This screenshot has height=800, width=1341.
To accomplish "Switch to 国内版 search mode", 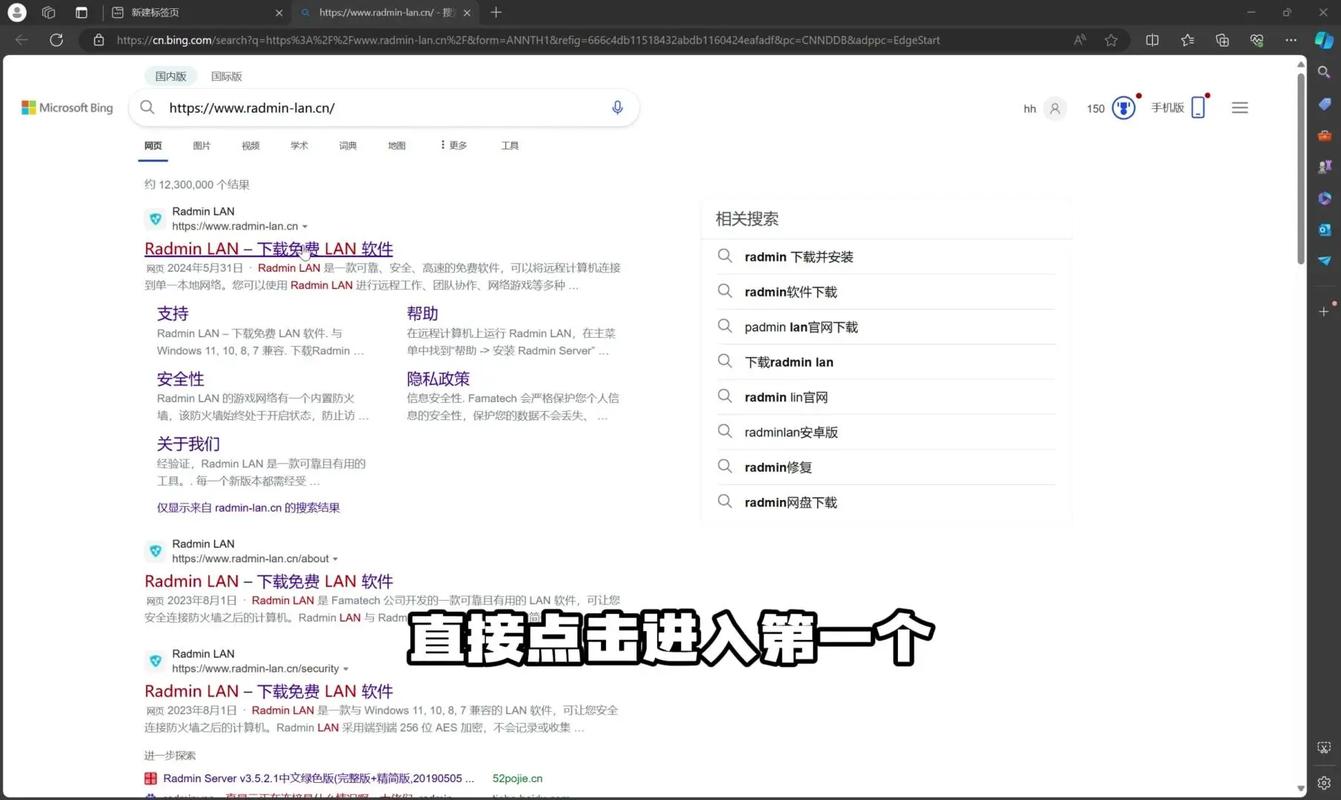I will click(x=171, y=76).
